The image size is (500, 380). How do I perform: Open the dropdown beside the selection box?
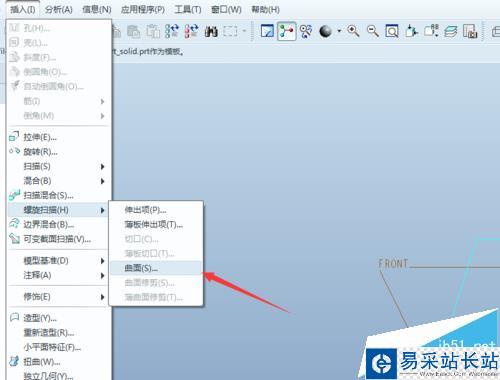[x=244, y=31]
